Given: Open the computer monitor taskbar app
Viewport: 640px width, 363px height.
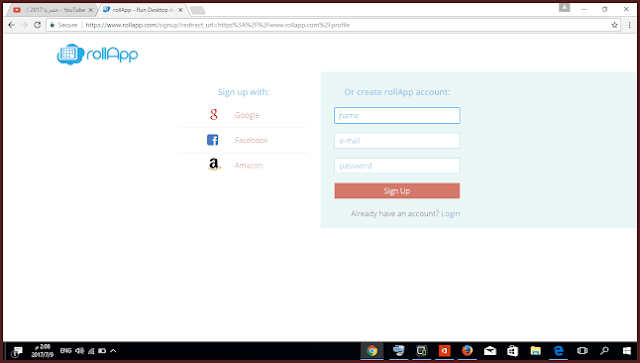Looking at the screenshot, I should (398, 351).
